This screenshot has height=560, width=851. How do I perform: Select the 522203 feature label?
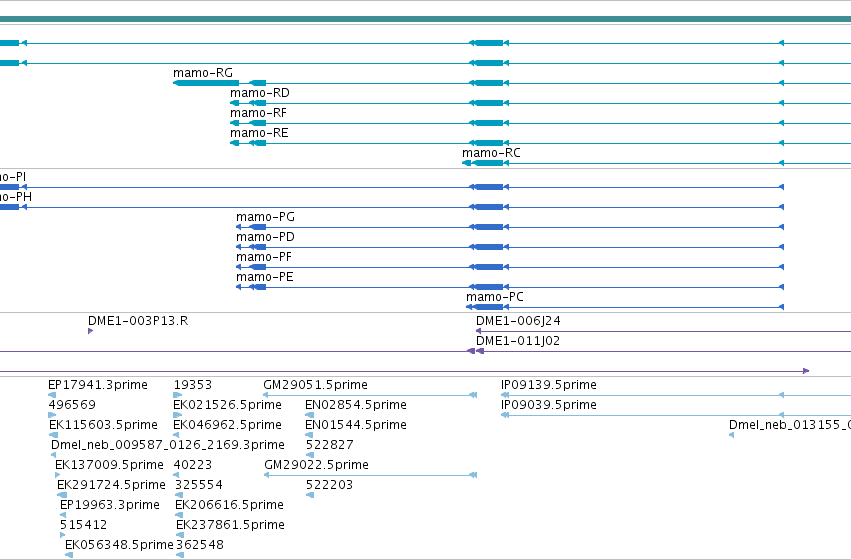329,485
